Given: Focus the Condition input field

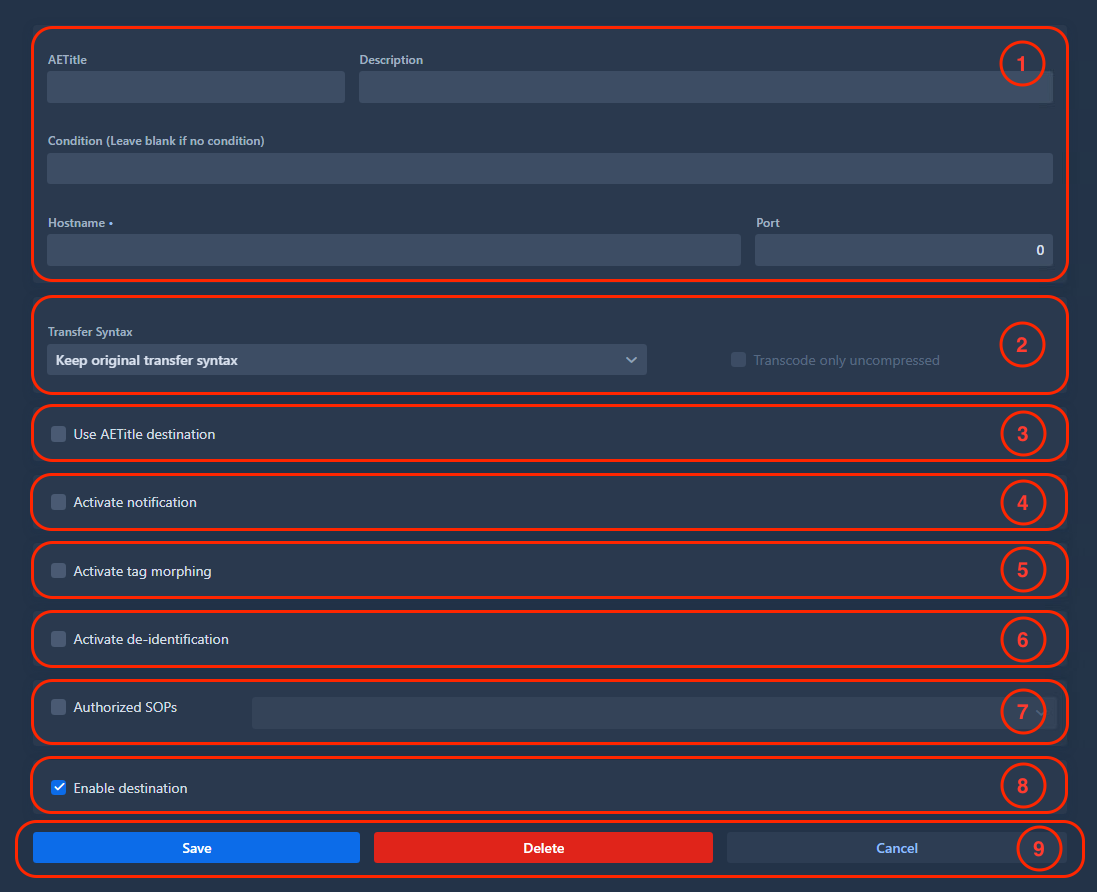Looking at the screenshot, I should pyautogui.click(x=550, y=169).
